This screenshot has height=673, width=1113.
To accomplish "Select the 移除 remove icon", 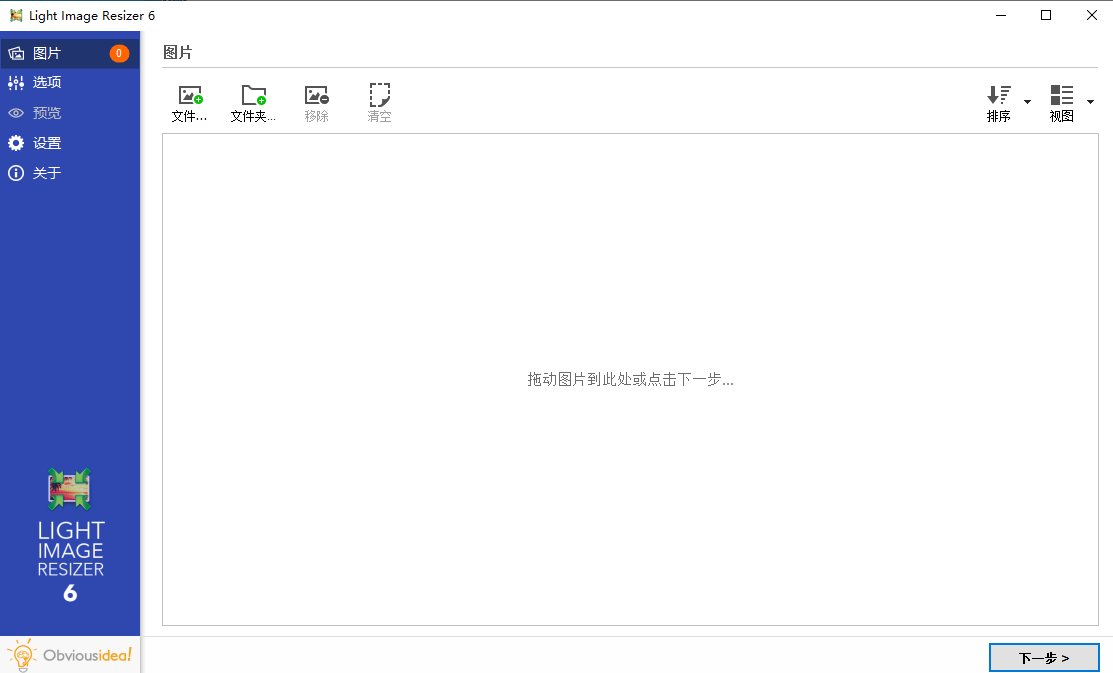I will [x=316, y=96].
